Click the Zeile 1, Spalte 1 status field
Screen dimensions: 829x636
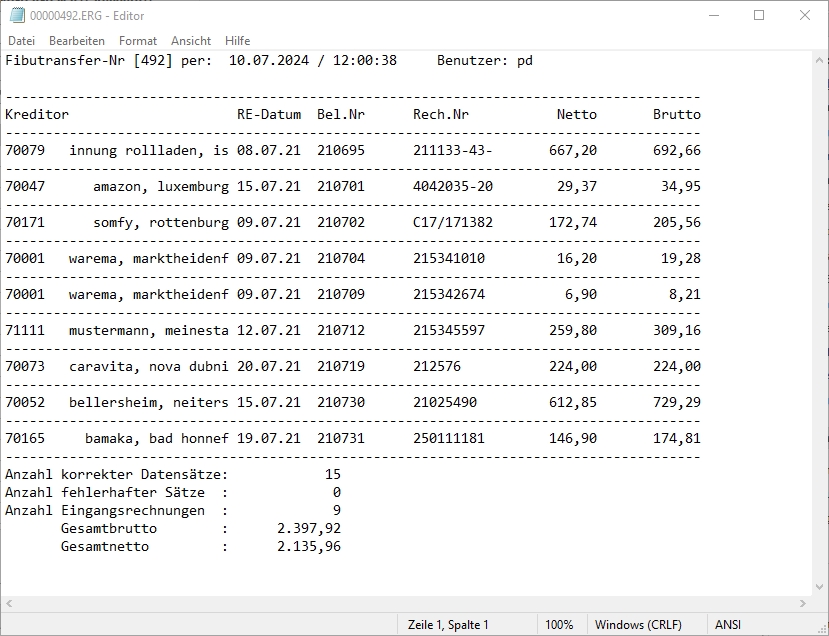[448, 625]
